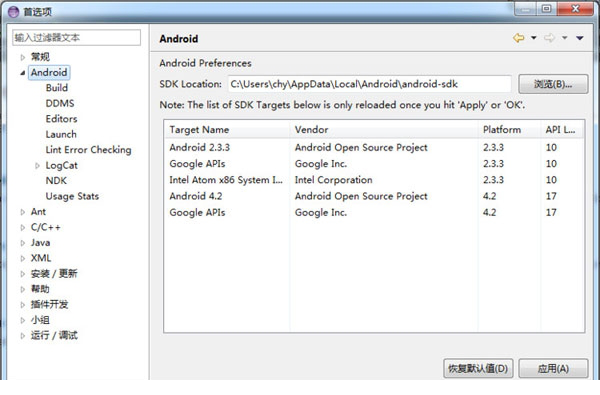Open the forward history dropdown arrow
Viewport: 600px width, 395px height.
click(564, 38)
